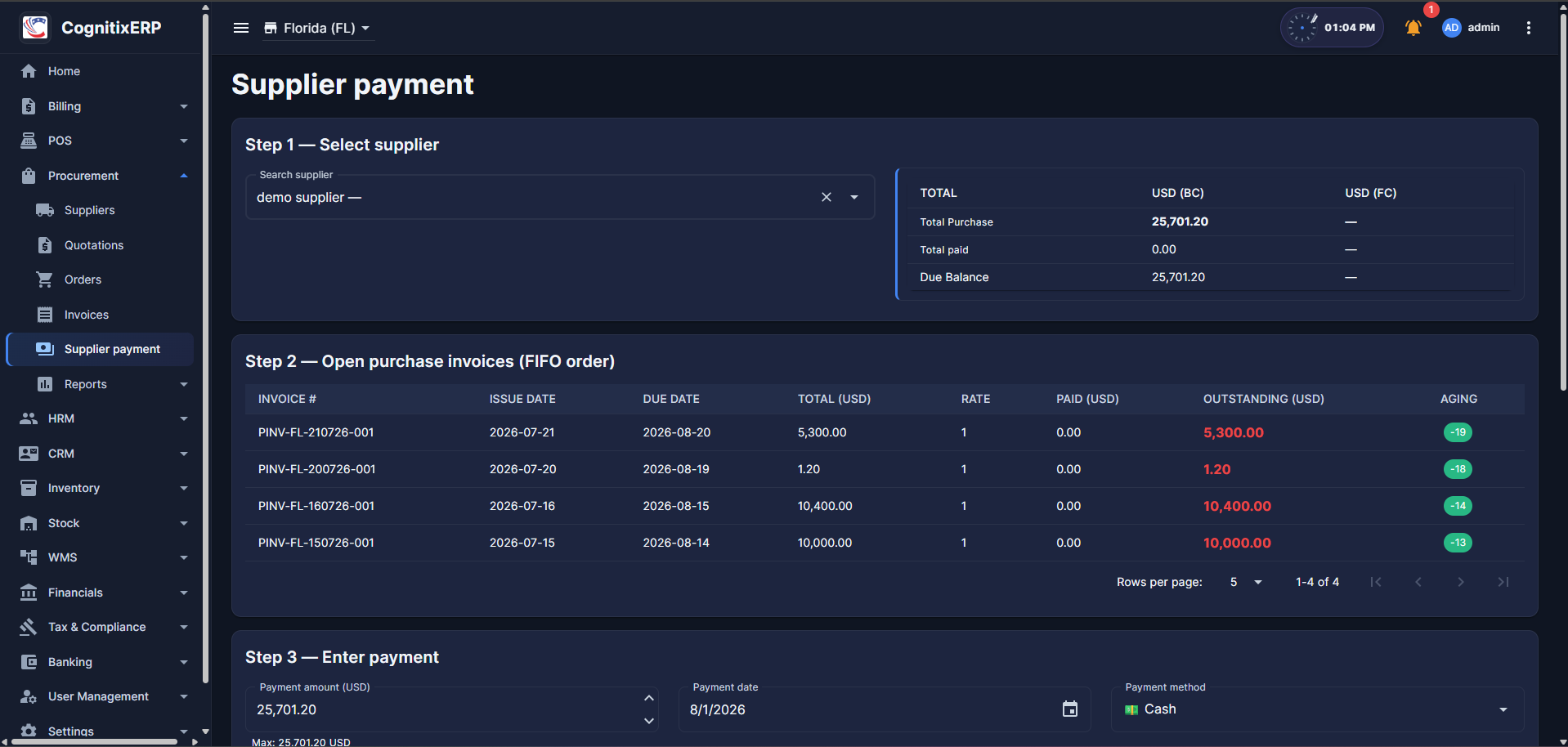
Task: Expand the Billing menu arrow
Action: (x=184, y=106)
